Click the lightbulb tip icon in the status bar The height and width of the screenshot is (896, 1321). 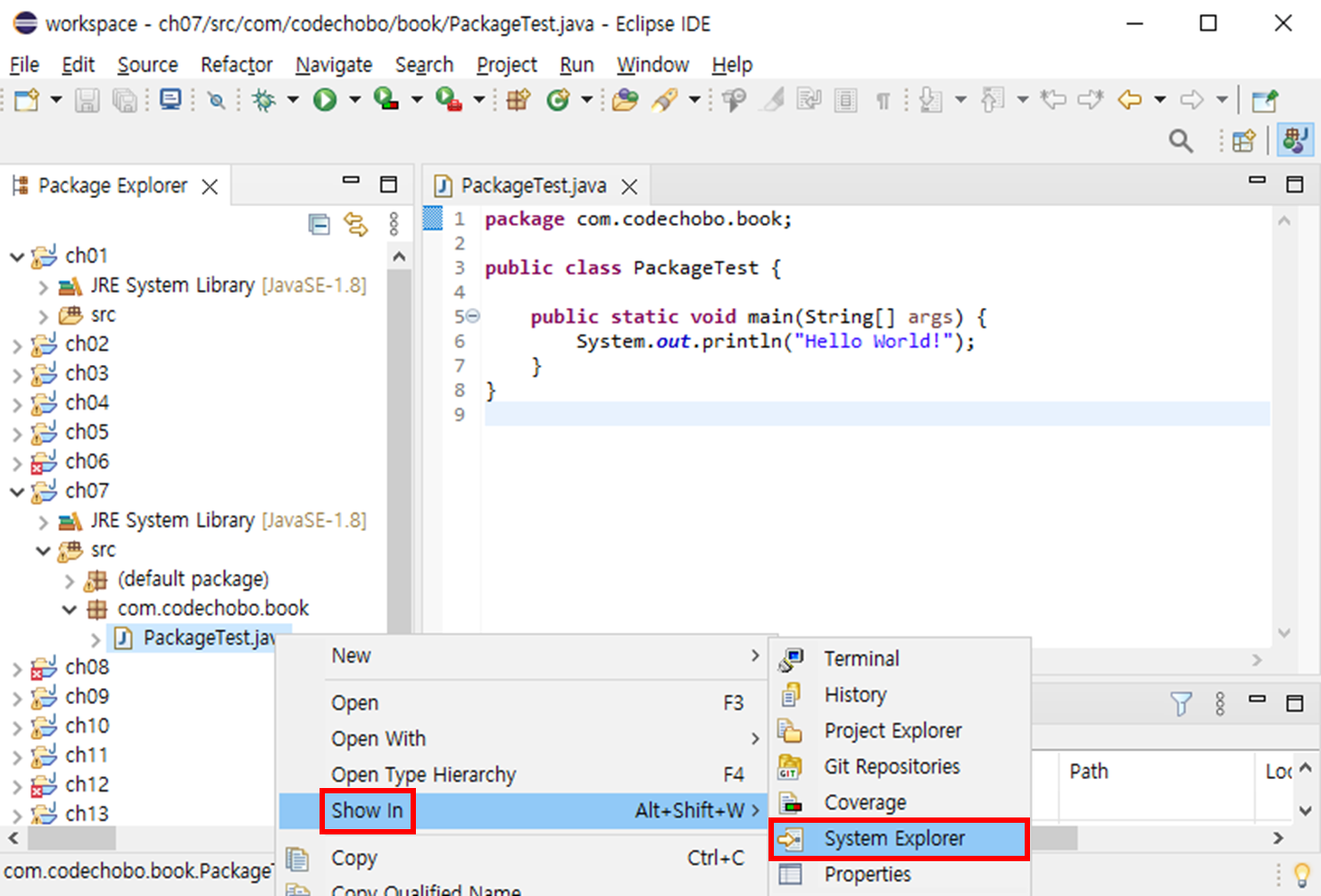pos(1301,874)
